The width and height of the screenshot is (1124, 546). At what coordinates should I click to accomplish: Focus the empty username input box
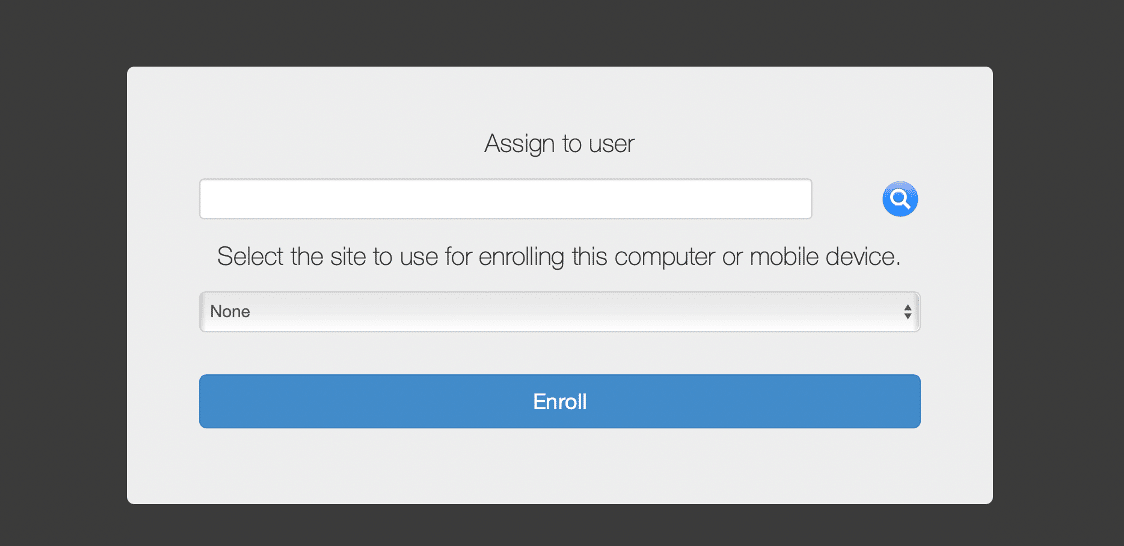(x=505, y=199)
